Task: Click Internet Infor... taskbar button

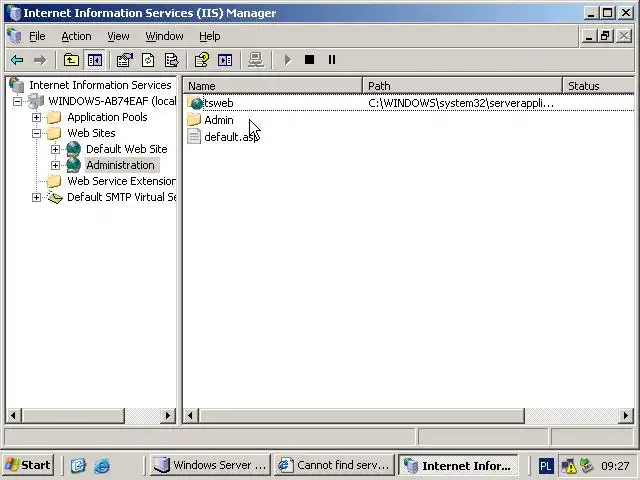Action: 458,465
